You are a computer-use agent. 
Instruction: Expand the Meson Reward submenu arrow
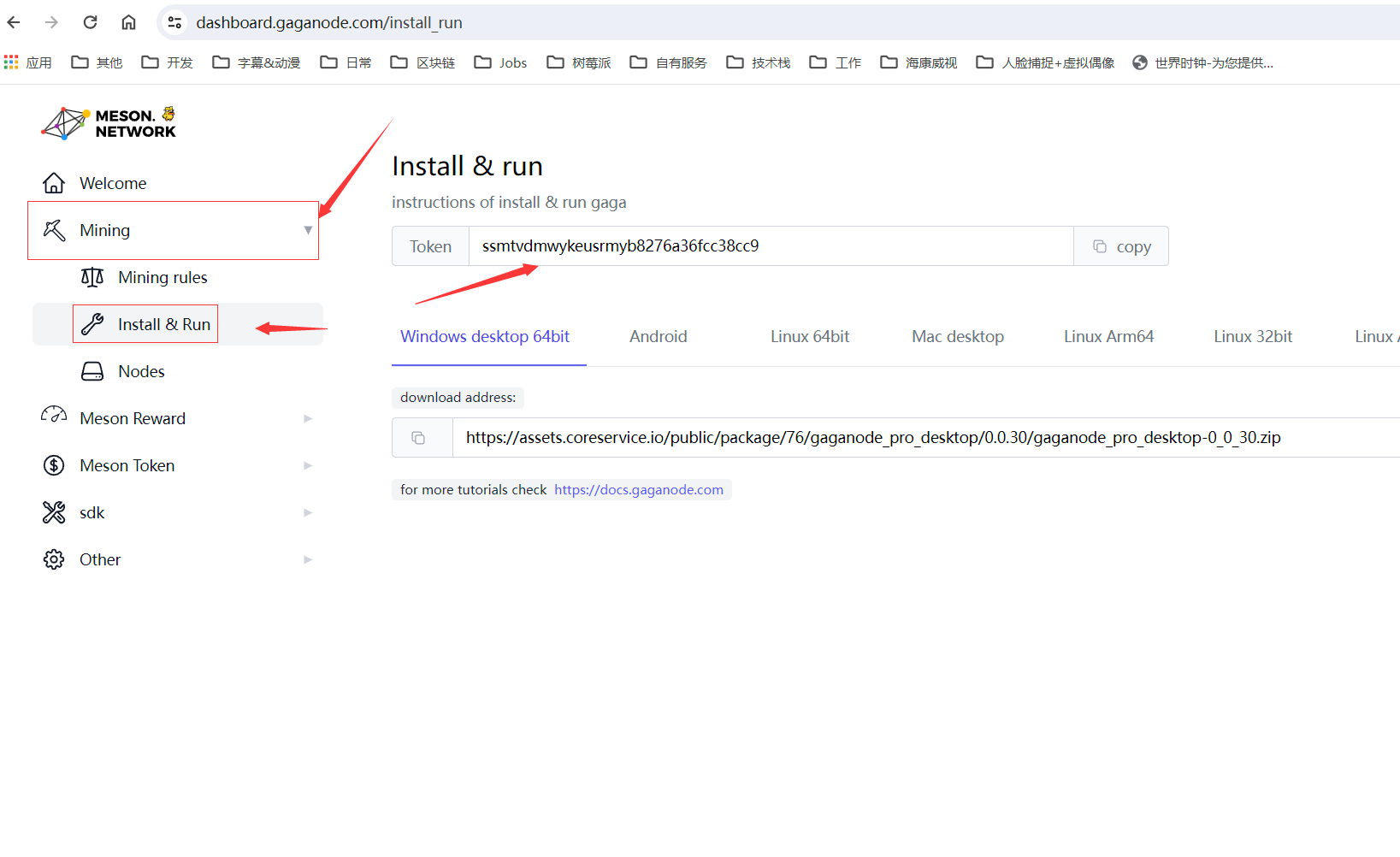click(x=308, y=418)
